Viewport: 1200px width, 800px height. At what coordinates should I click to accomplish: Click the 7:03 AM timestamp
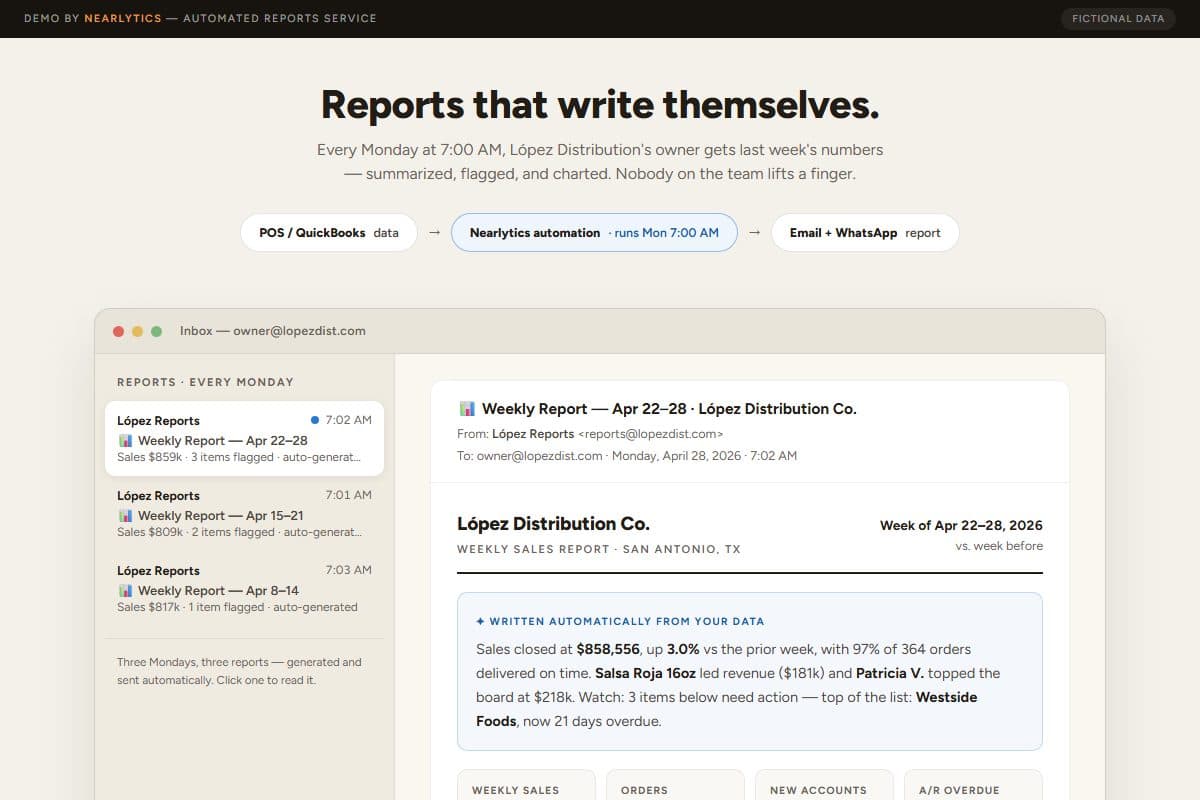tap(348, 570)
